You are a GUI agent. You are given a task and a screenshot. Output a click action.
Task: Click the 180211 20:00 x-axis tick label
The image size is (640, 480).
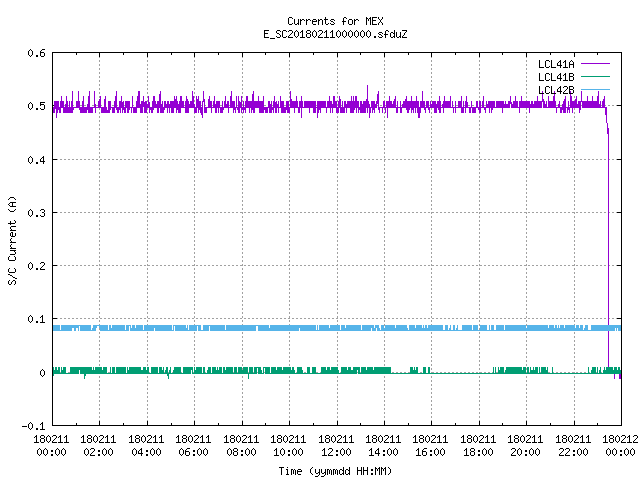point(525,446)
